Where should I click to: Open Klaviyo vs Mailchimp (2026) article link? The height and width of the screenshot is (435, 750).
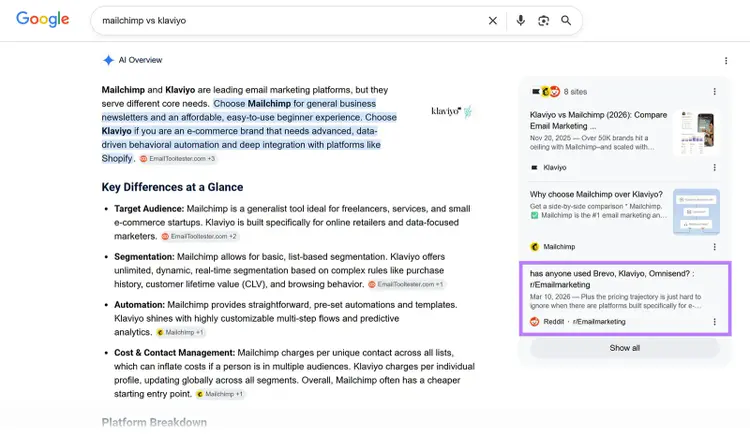click(598, 120)
